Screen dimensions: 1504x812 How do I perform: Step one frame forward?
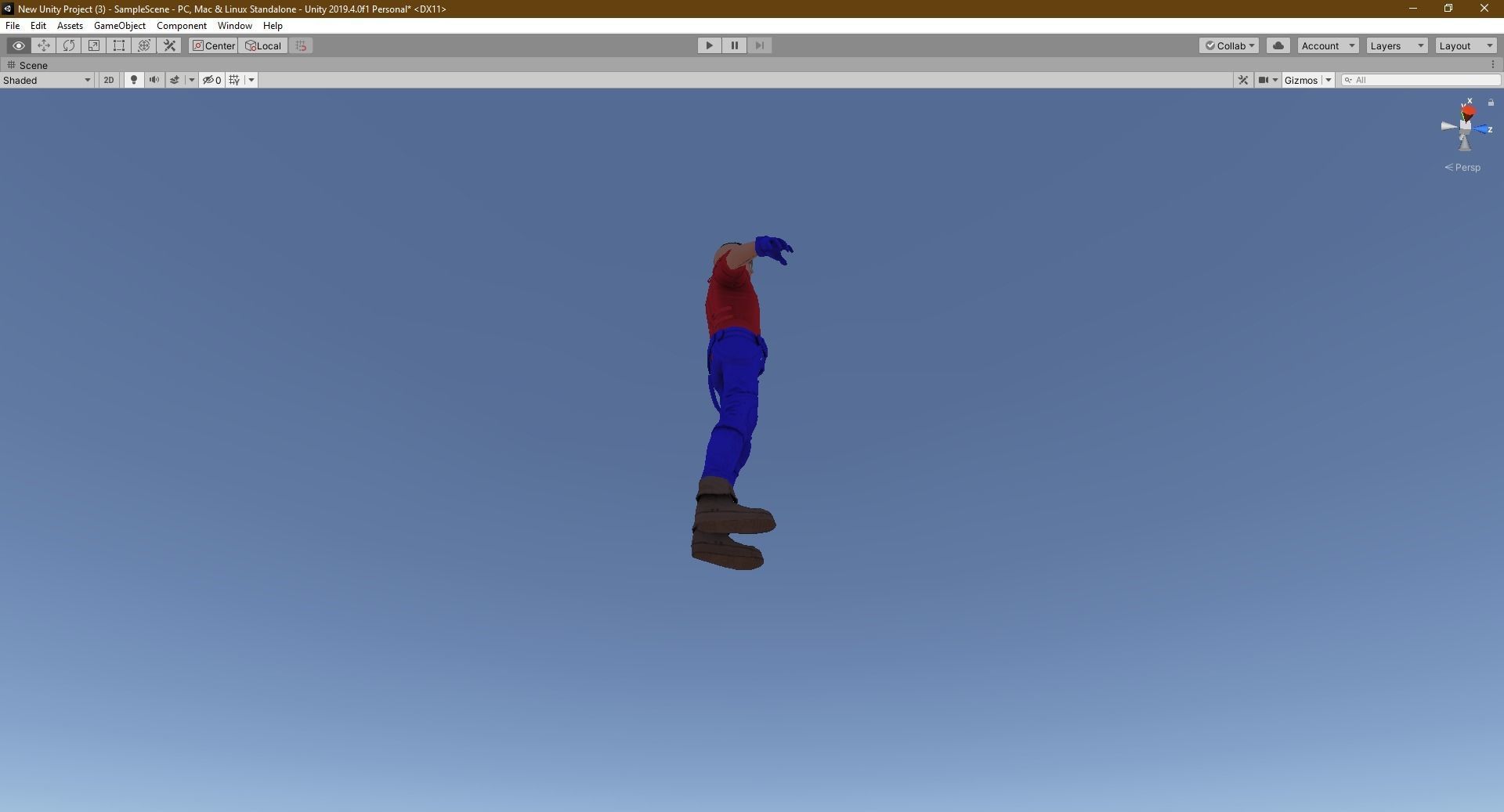(x=760, y=45)
